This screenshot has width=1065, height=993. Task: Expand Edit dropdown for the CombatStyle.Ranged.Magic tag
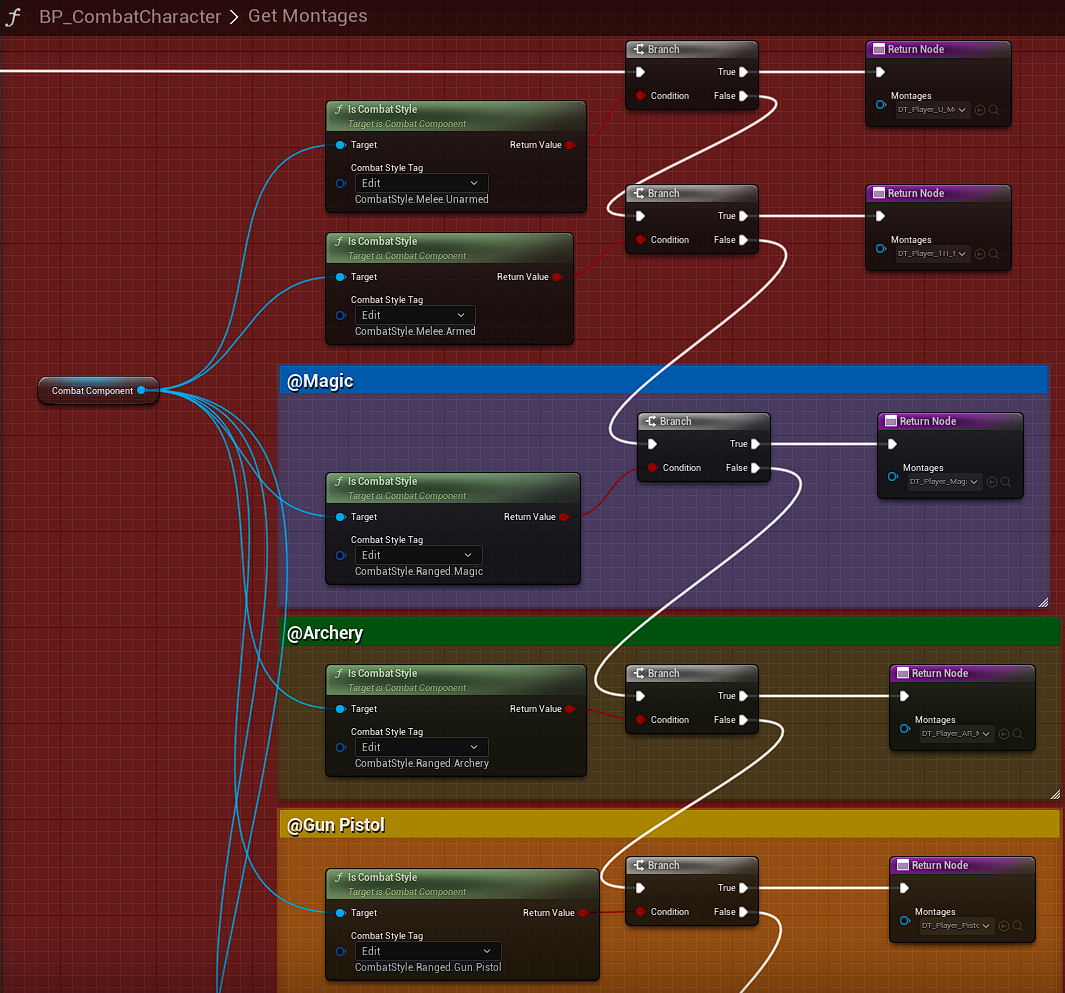point(417,555)
